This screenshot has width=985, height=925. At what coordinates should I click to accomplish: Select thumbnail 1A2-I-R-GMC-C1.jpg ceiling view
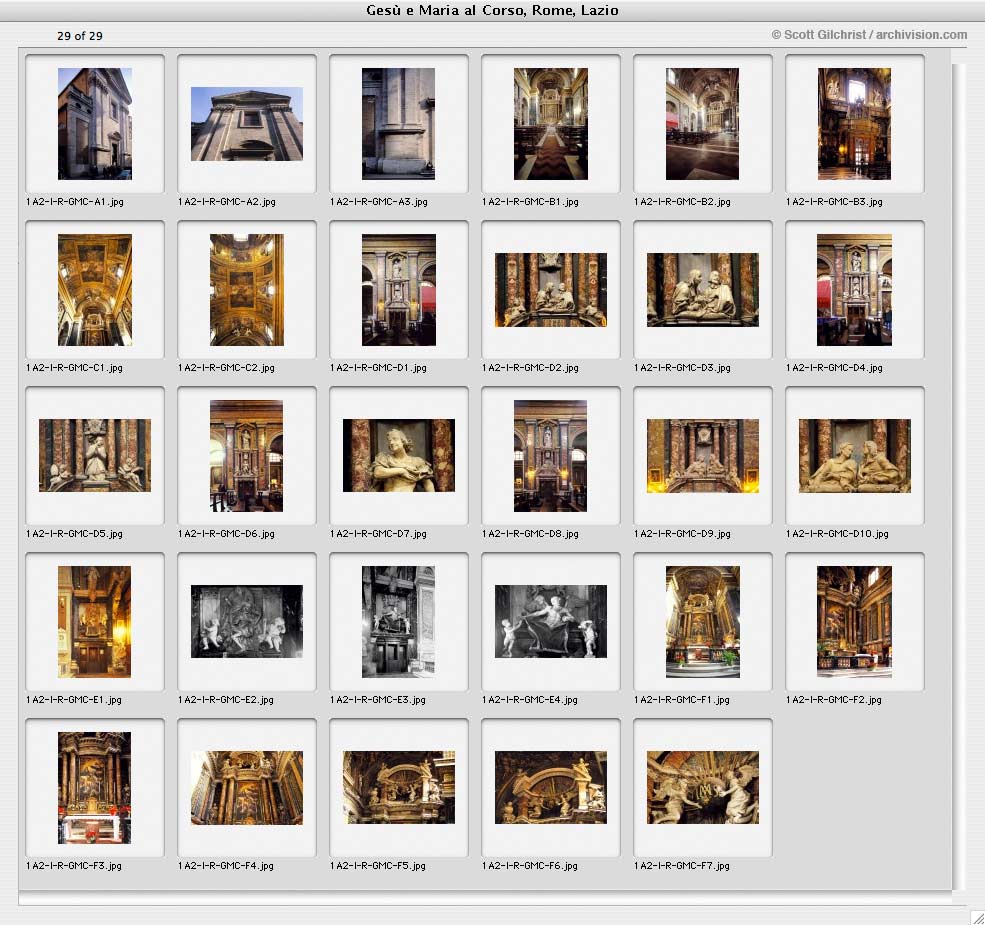pyautogui.click(x=95, y=290)
